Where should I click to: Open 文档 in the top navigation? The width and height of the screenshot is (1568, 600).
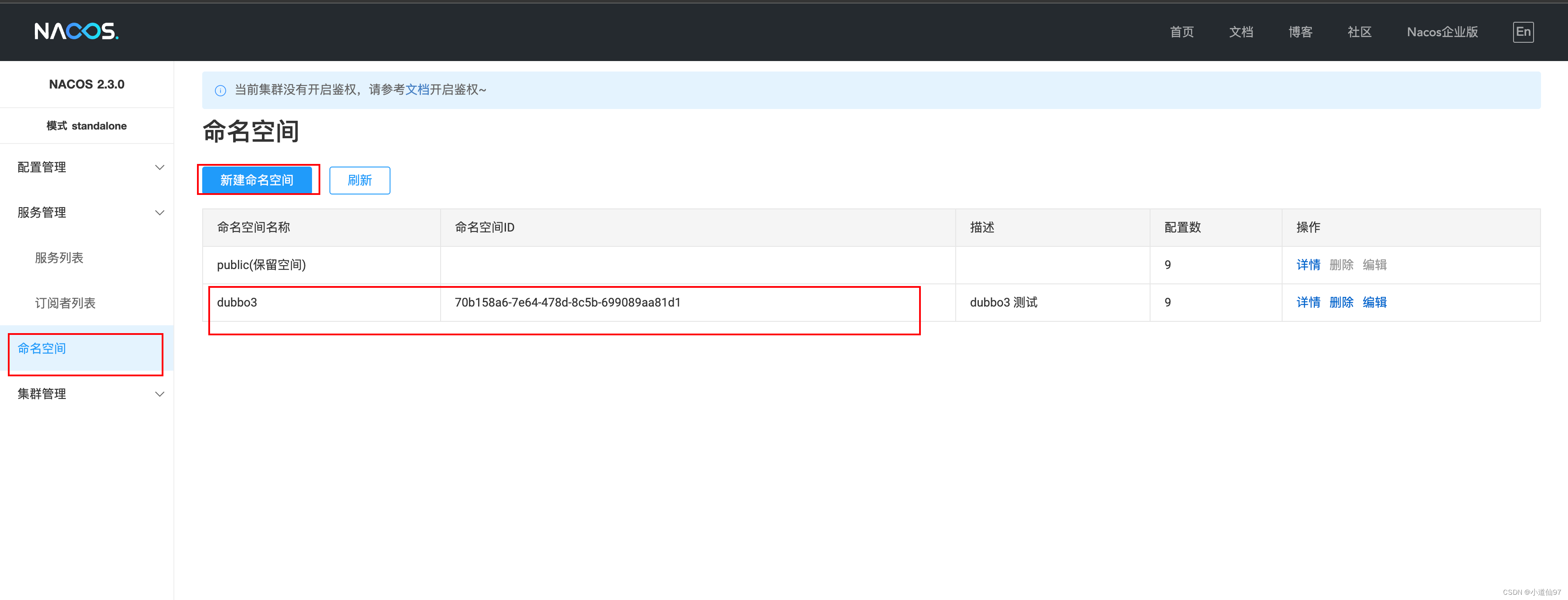point(1241,32)
